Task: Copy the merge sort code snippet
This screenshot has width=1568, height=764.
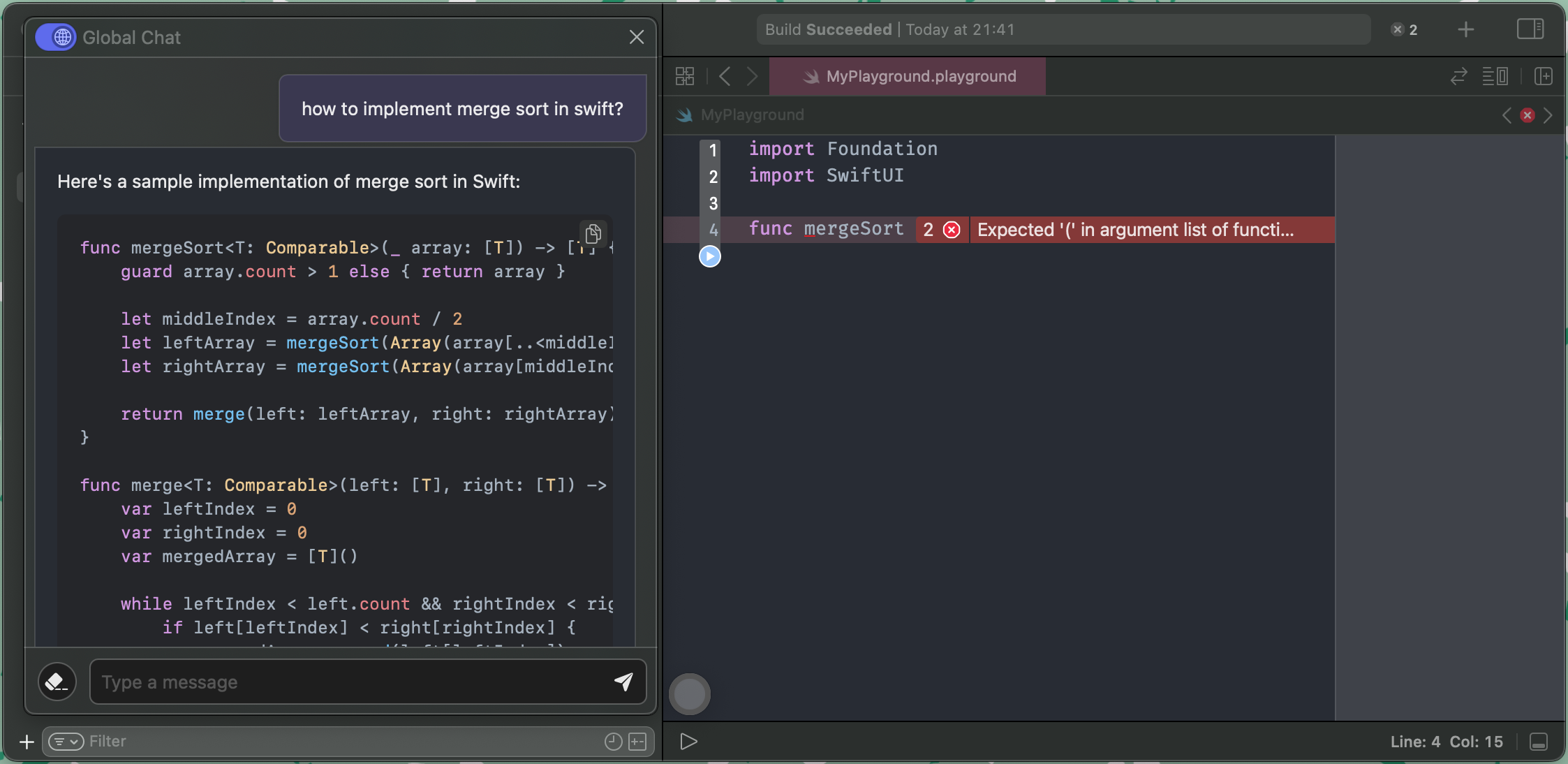Action: (x=593, y=233)
